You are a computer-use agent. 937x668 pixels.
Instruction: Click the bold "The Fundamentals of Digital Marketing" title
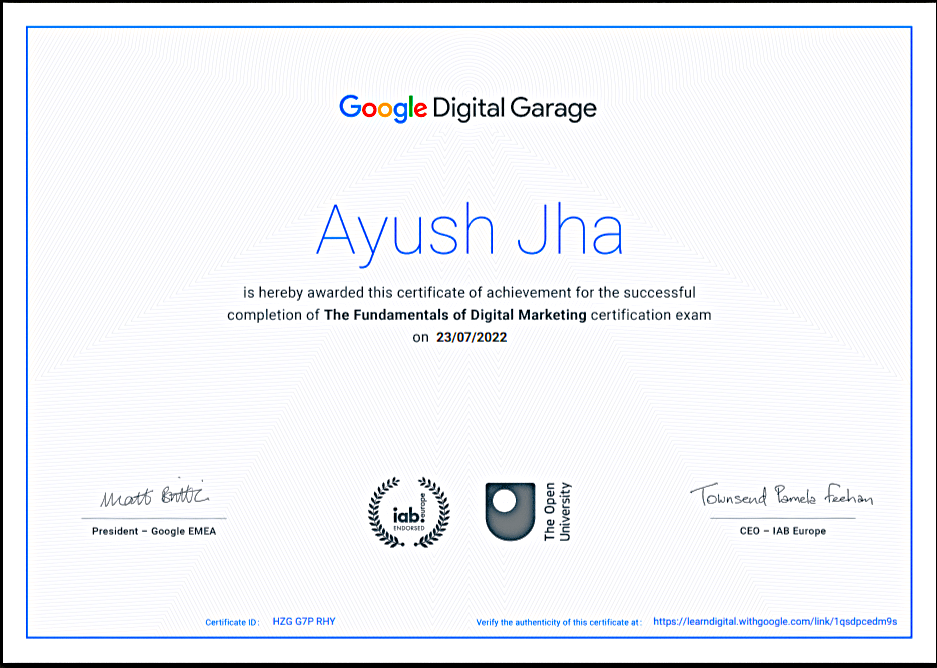[x=455, y=315]
